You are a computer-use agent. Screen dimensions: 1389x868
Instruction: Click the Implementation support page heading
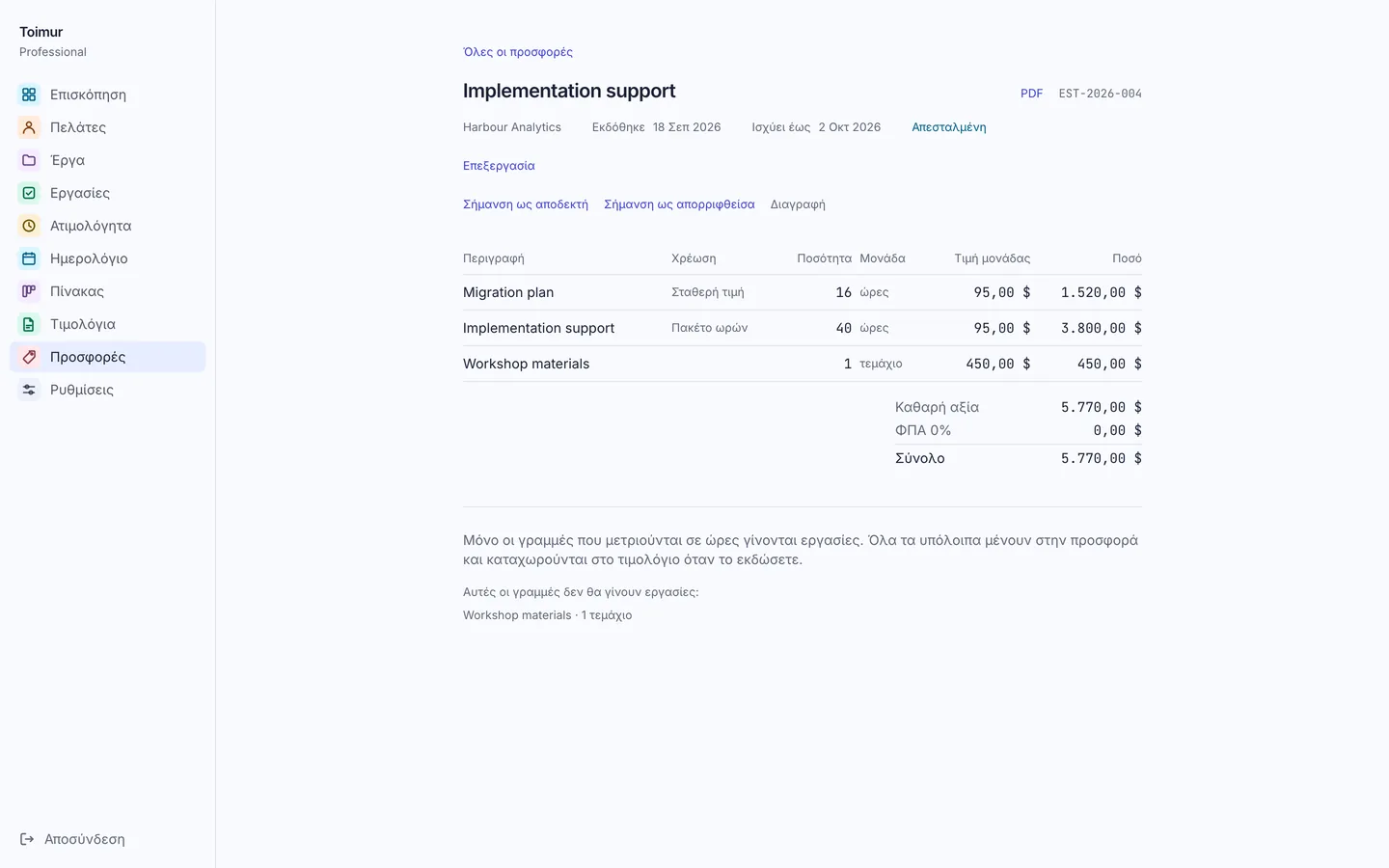click(x=569, y=91)
